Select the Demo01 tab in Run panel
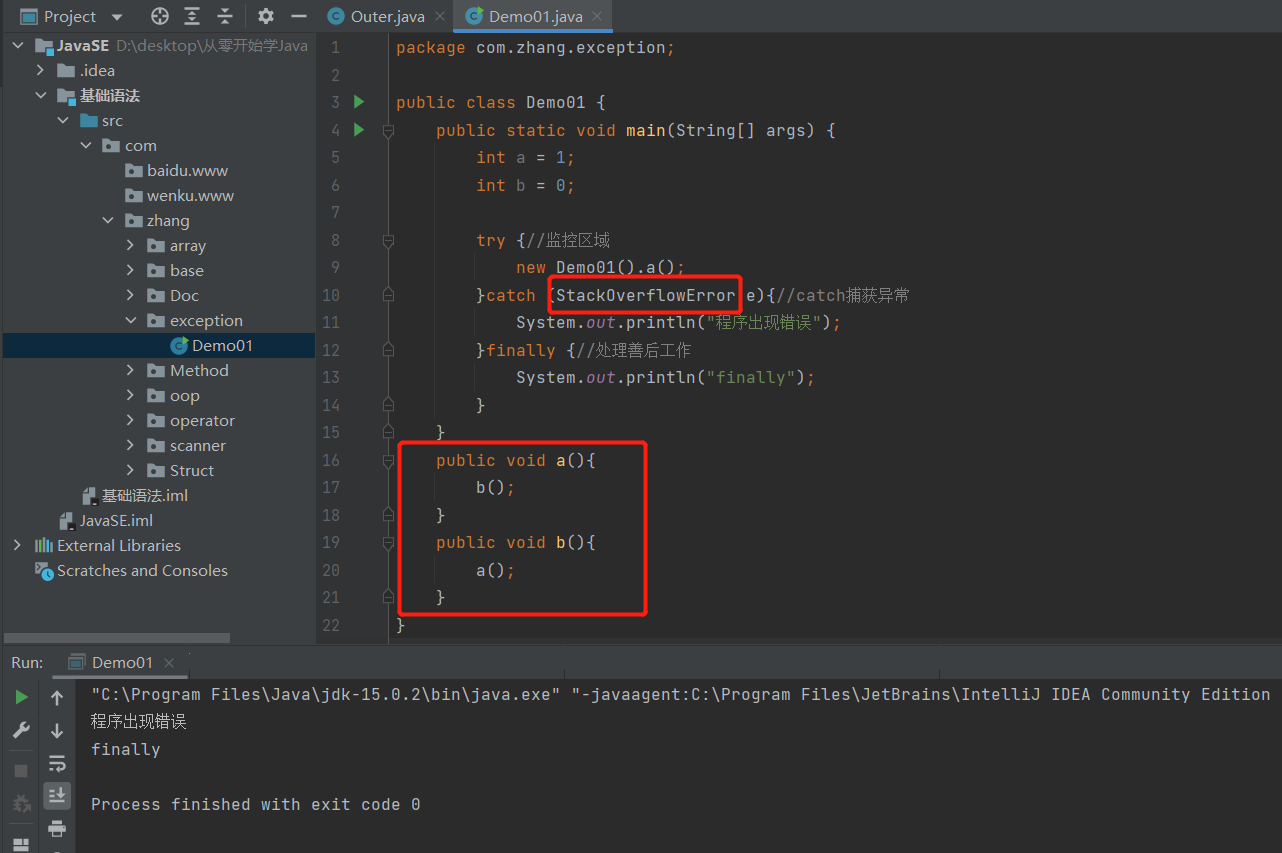The width and height of the screenshot is (1282, 853). click(x=122, y=662)
